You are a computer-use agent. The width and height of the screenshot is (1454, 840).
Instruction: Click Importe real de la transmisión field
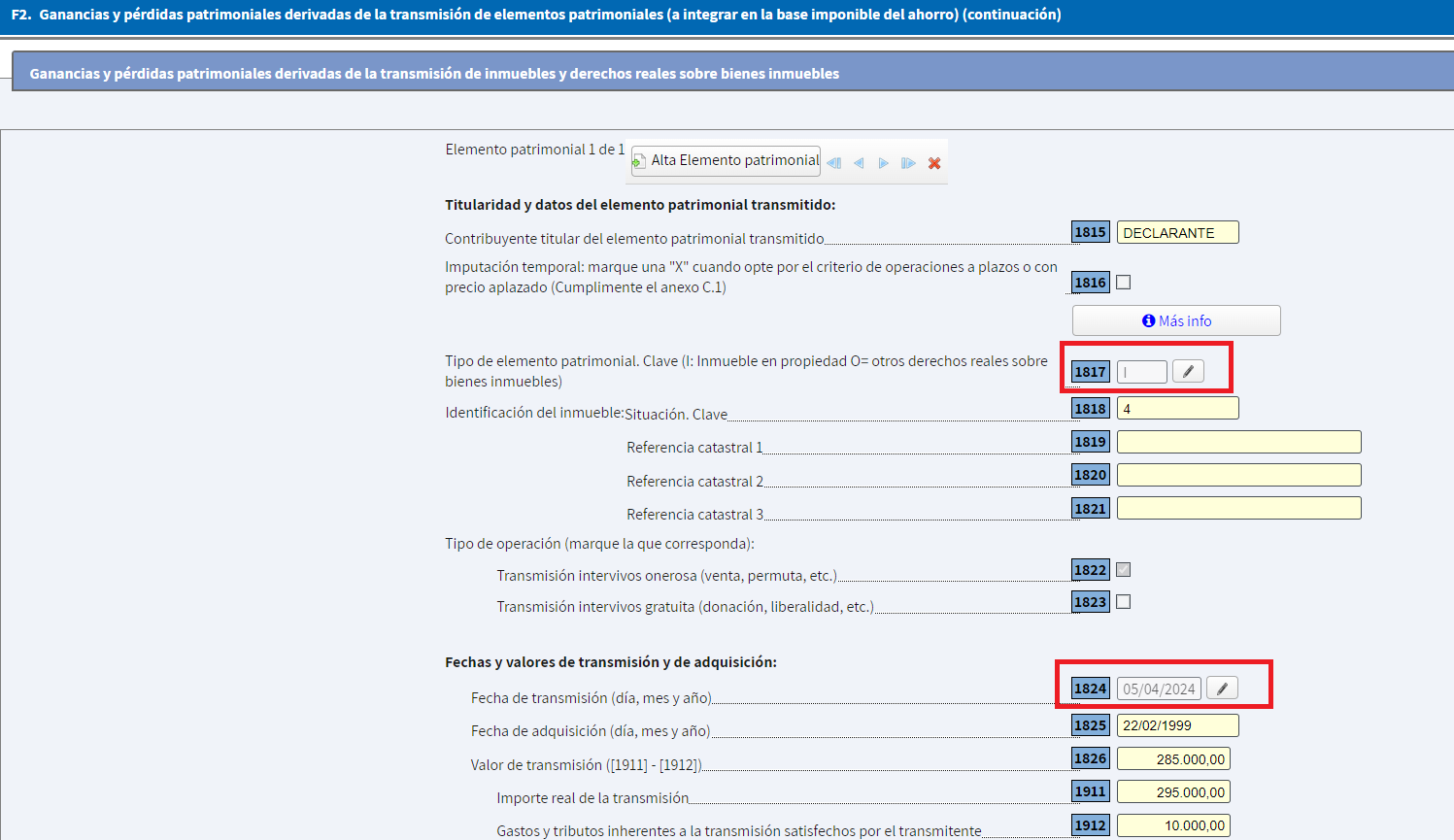(1173, 792)
